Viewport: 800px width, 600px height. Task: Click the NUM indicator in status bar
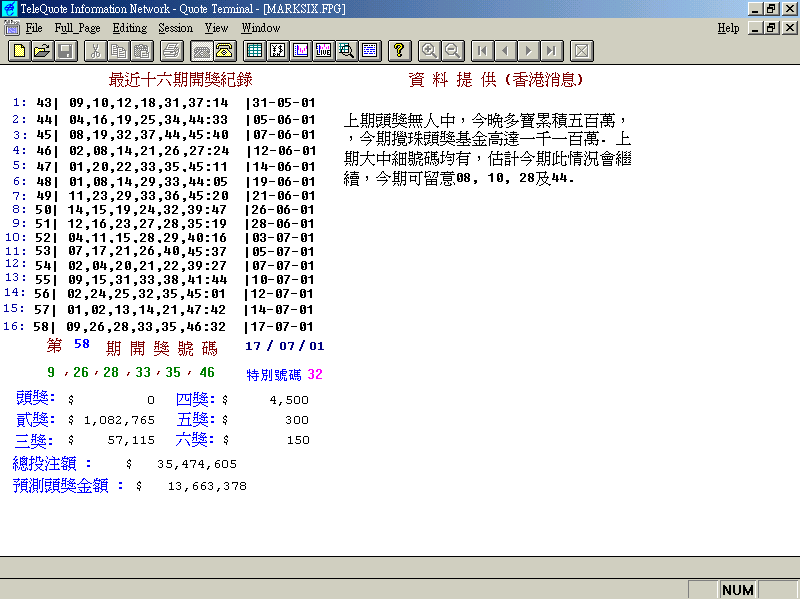[738, 590]
